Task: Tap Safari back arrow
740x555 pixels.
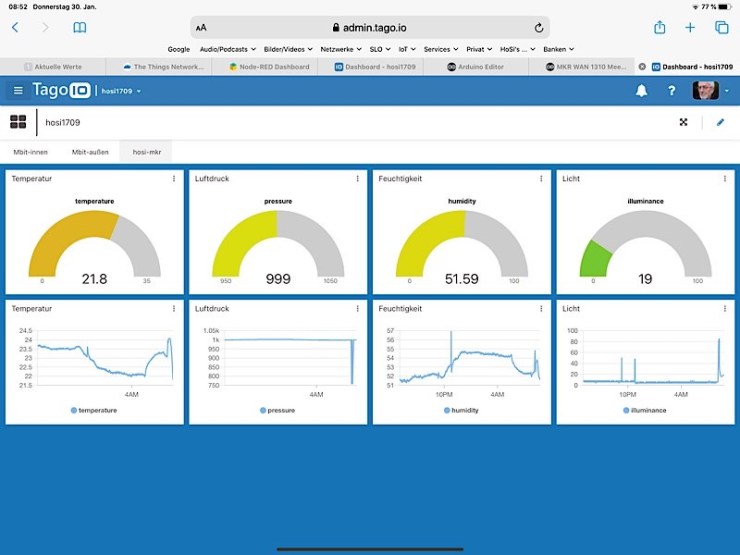Action: [x=15, y=27]
